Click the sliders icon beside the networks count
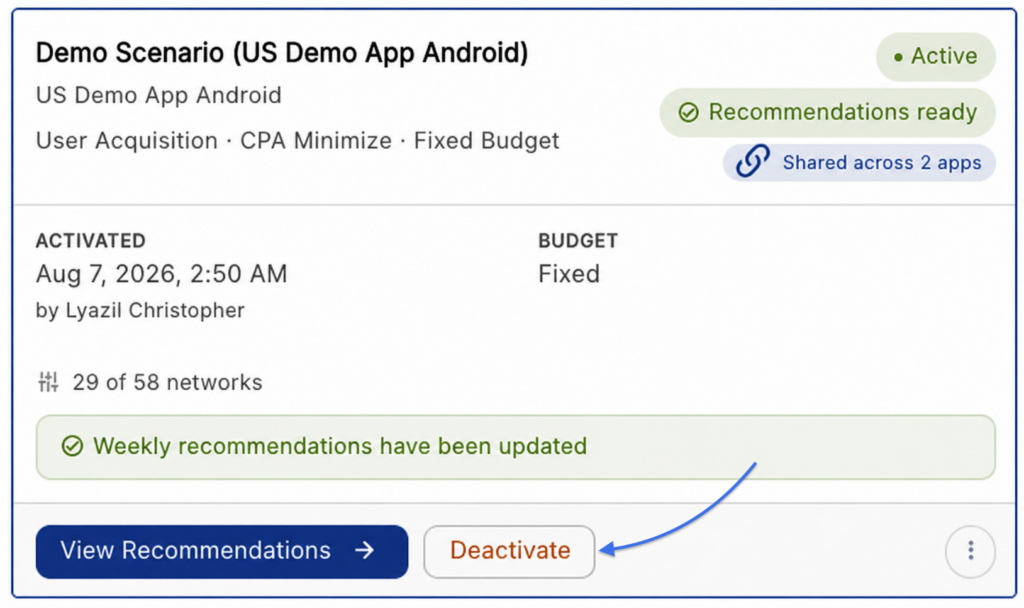This screenshot has height=608, width=1024. pos(48,381)
